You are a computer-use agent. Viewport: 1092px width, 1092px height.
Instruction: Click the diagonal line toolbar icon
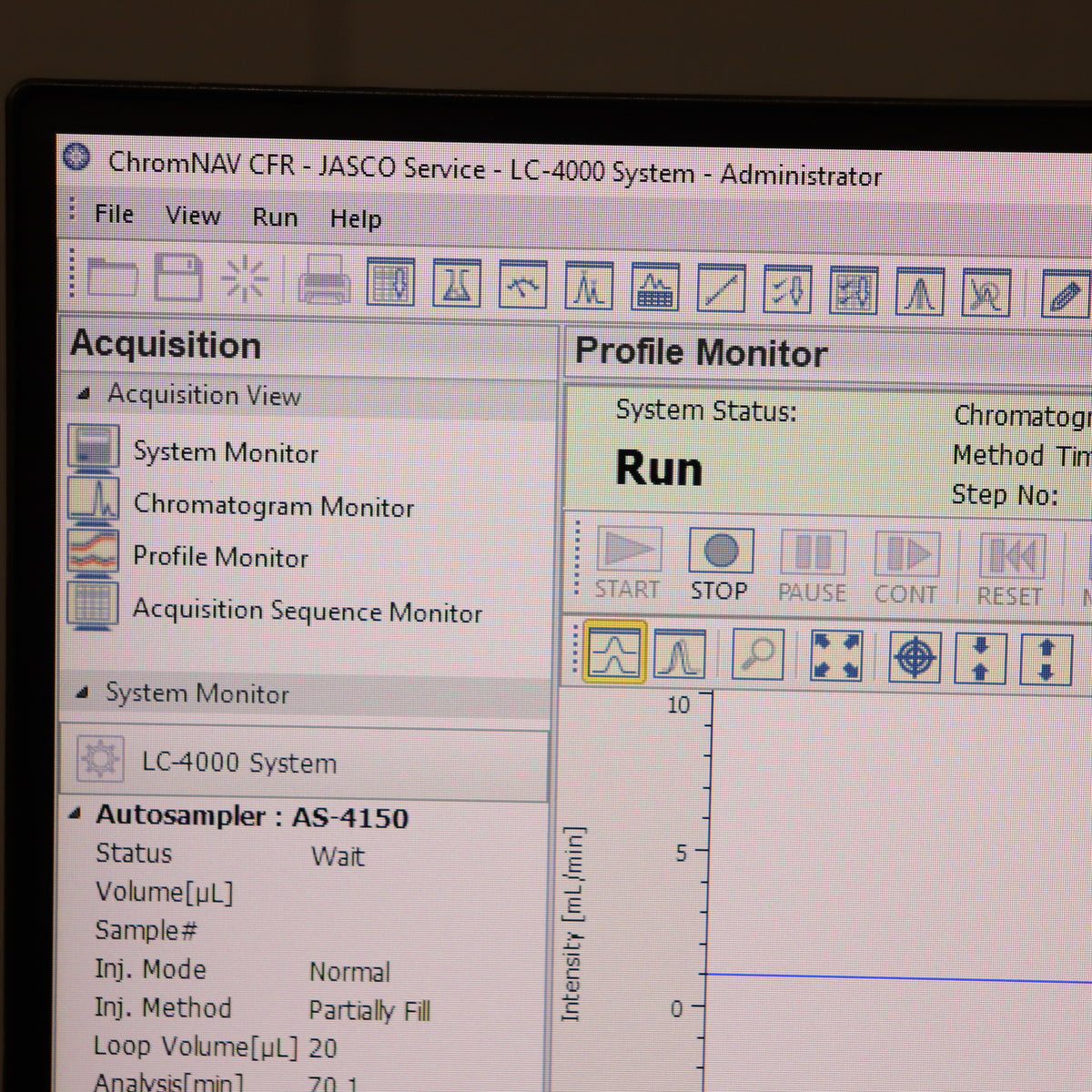click(x=720, y=290)
